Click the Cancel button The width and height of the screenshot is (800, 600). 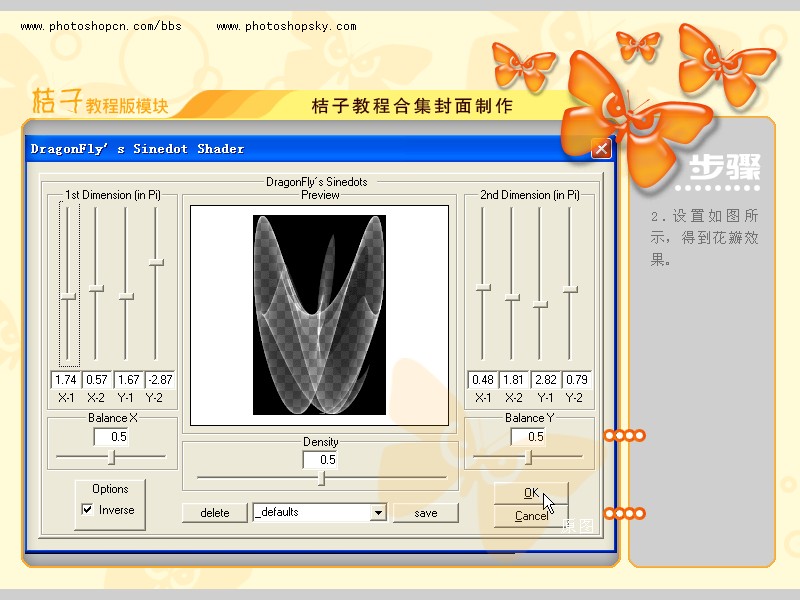[531, 516]
